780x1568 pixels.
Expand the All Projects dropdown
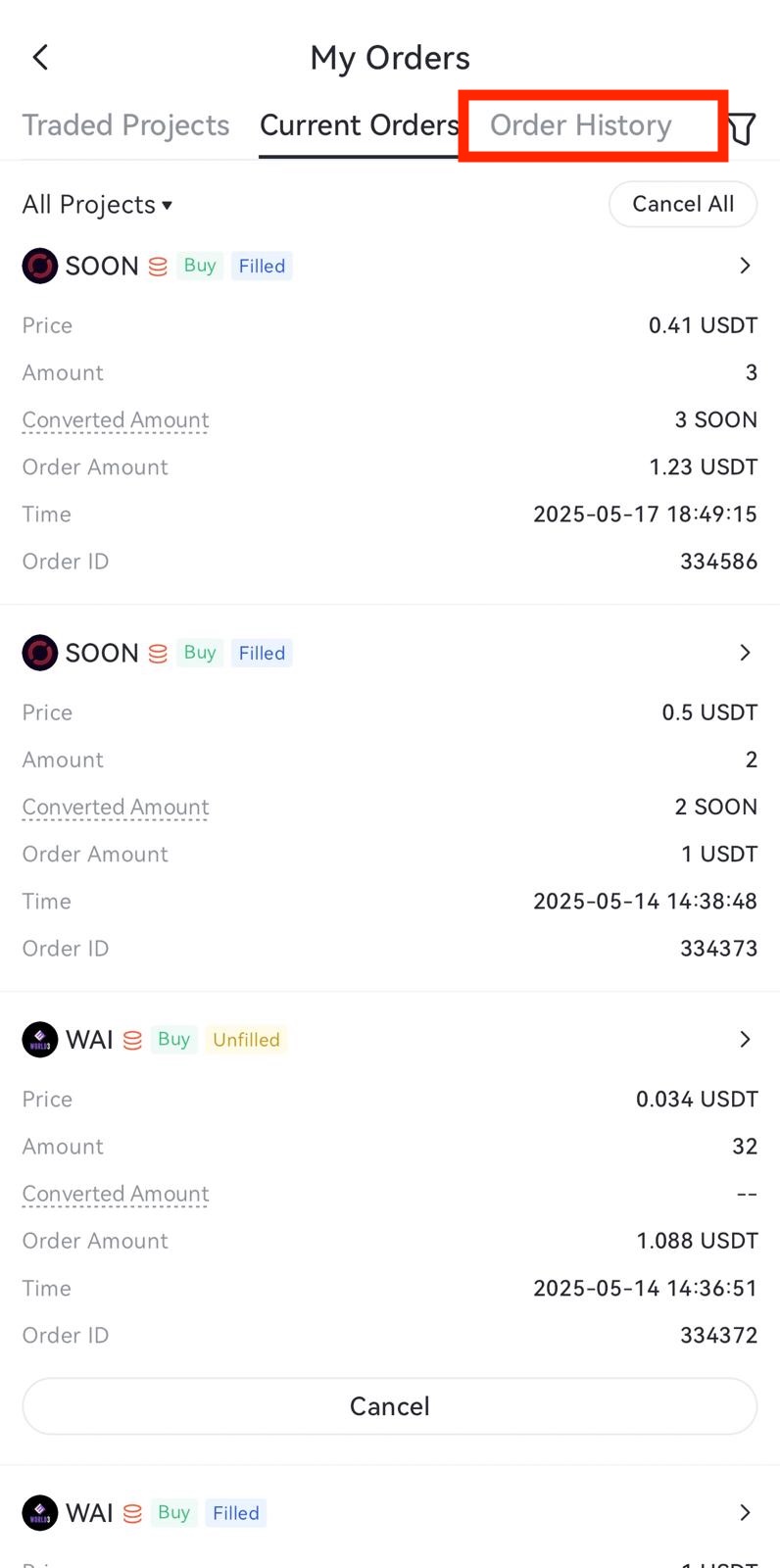[98, 205]
